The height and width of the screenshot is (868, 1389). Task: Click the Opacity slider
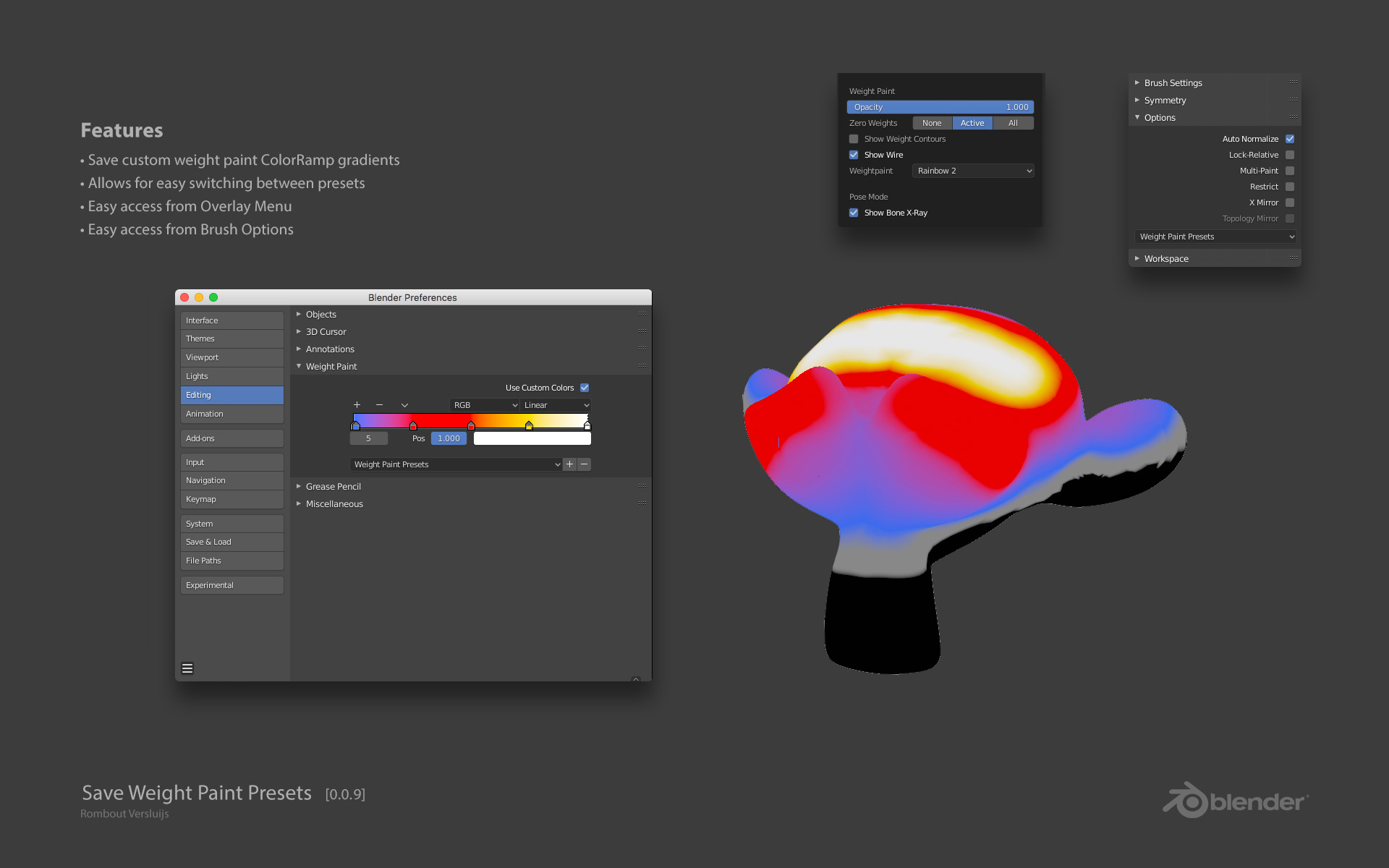pyautogui.click(x=940, y=107)
